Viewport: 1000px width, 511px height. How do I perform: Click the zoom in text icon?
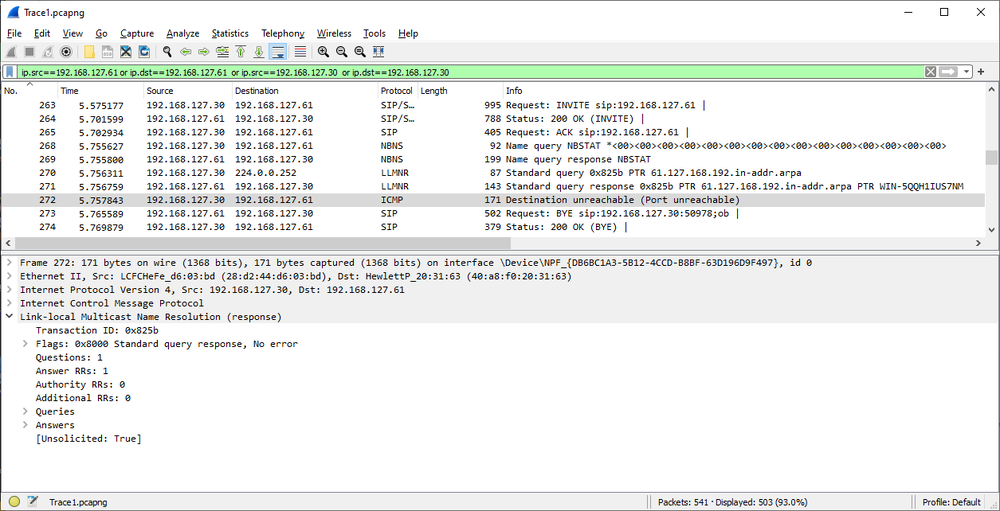point(323,52)
